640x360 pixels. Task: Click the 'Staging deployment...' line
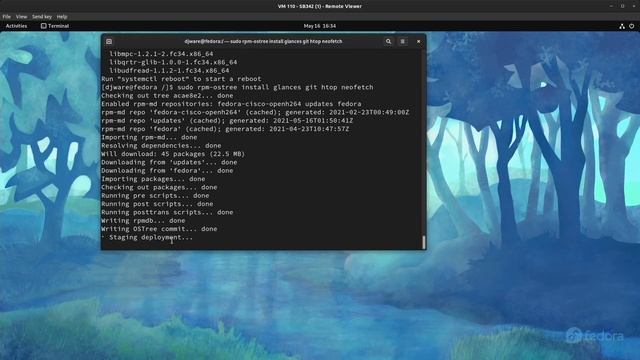[147, 237]
